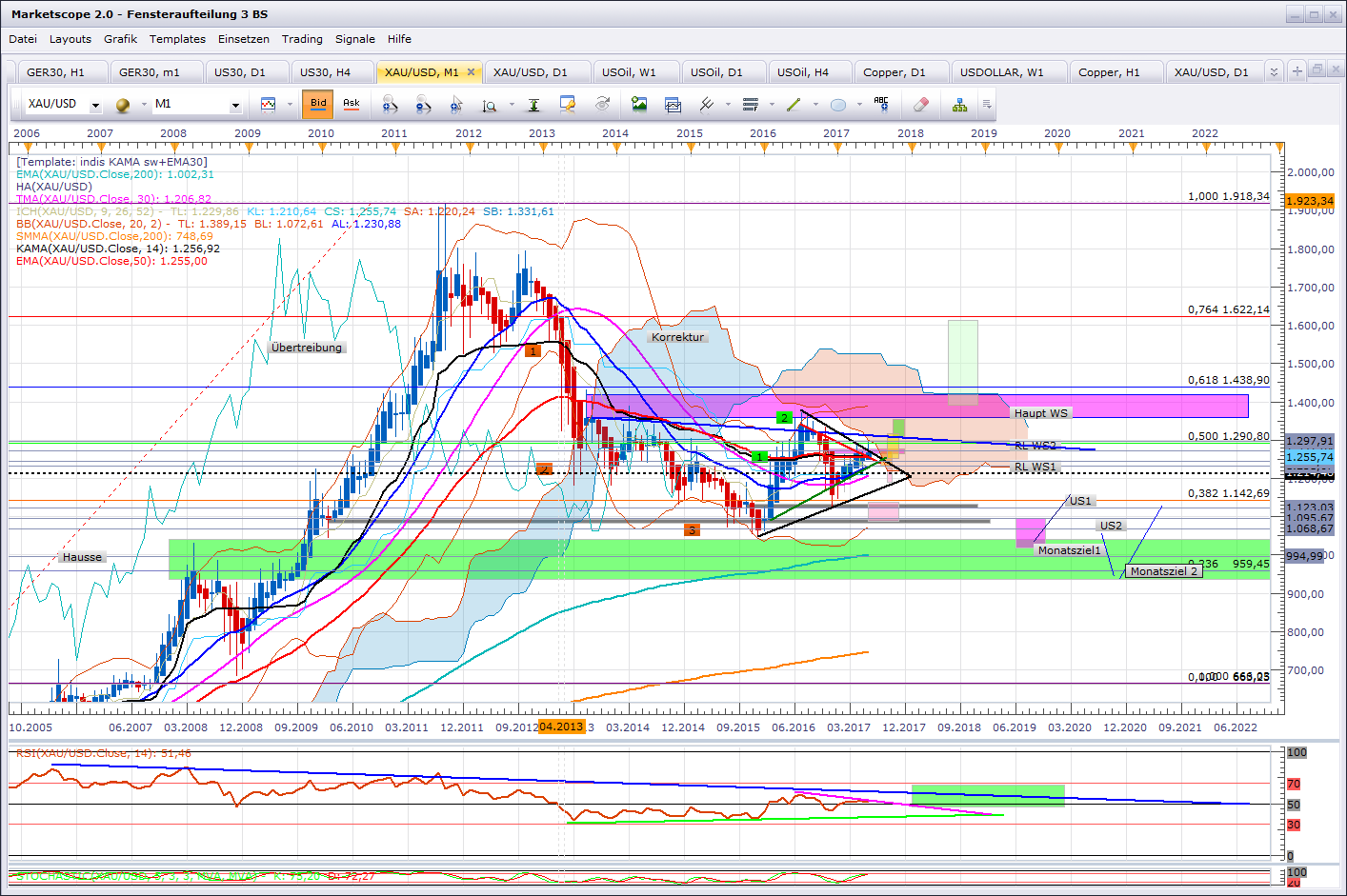The width and height of the screenshot is (1347, 896).
Task: Click the Haupt WS chart label
Action: pos(1041,413)
